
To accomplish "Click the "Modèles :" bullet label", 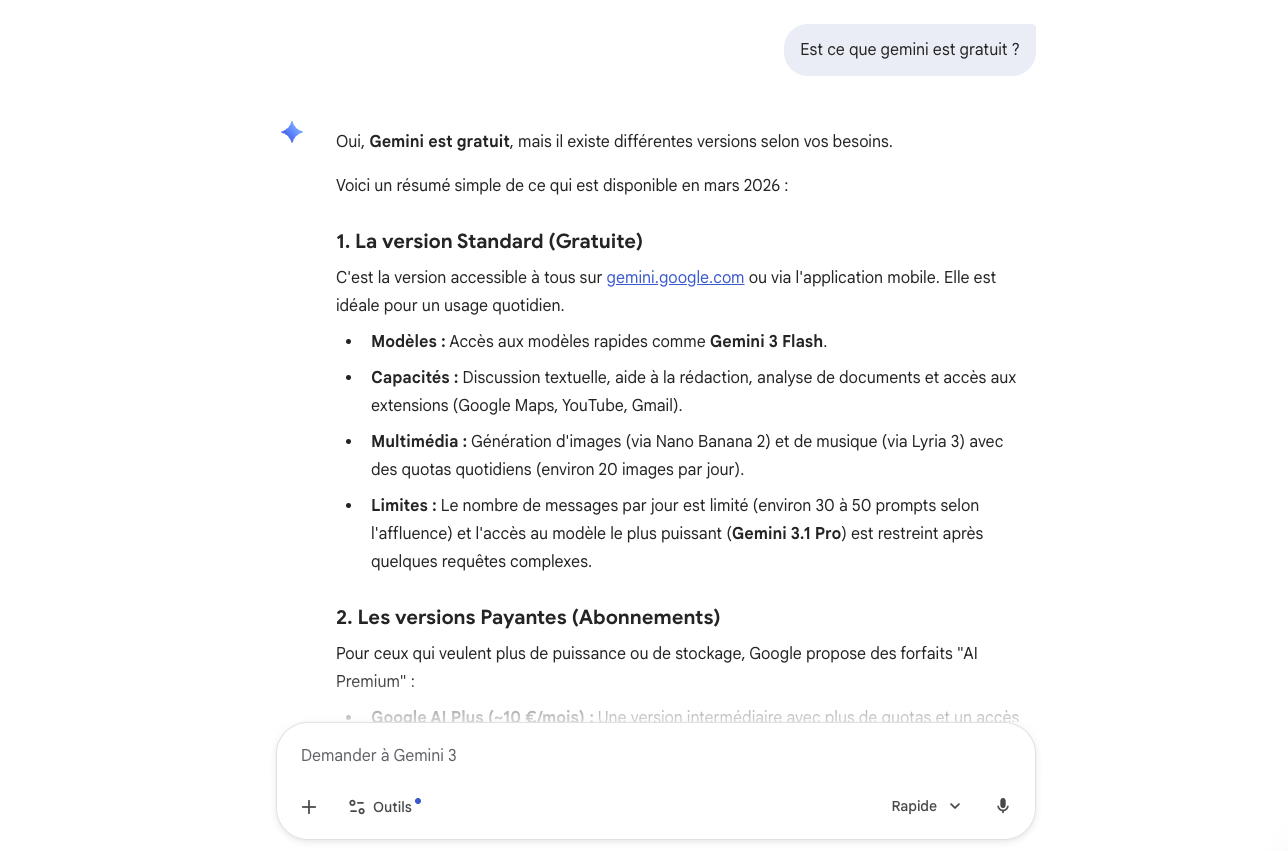I will [x=408, y=341].
